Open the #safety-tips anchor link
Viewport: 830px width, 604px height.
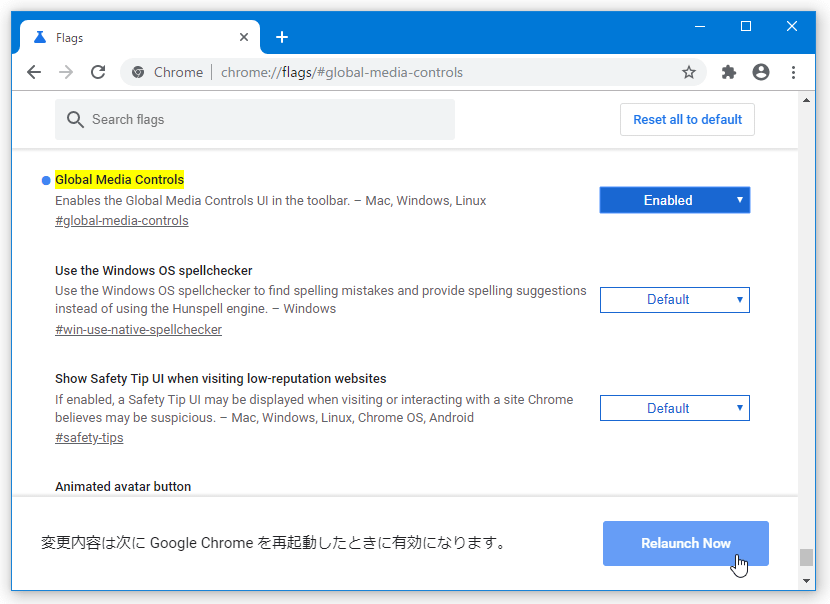(89, 438)
